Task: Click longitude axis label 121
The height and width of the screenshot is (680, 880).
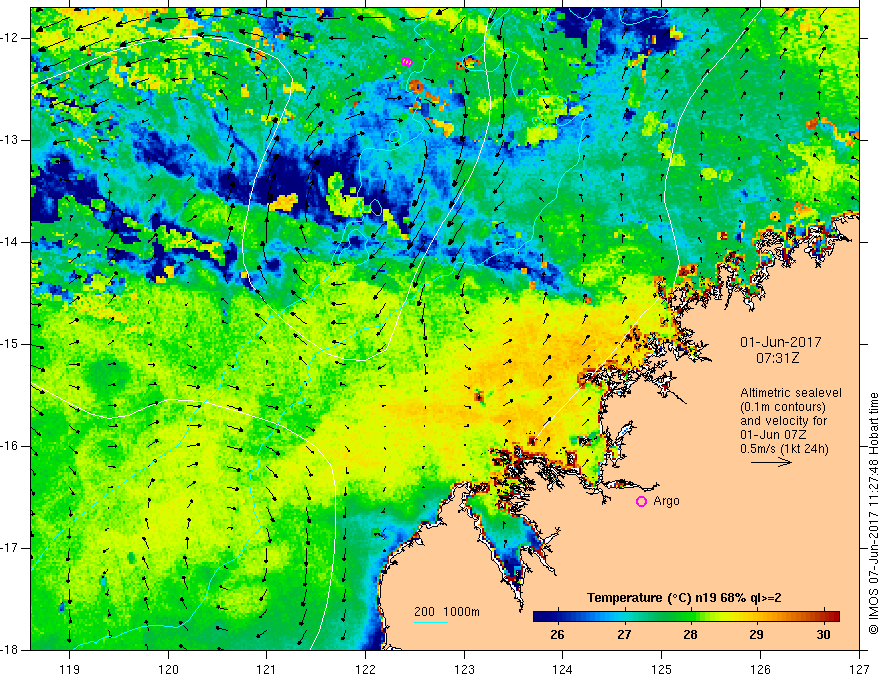Action: [x=267, y=669]
